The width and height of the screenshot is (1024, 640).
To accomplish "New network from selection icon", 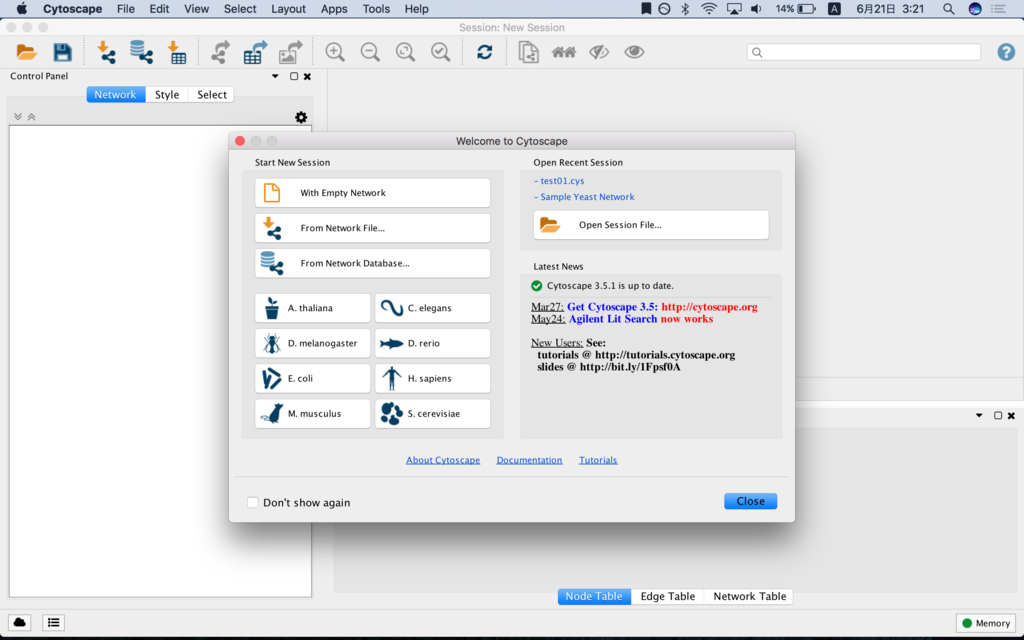I will [x=528, y=52].
